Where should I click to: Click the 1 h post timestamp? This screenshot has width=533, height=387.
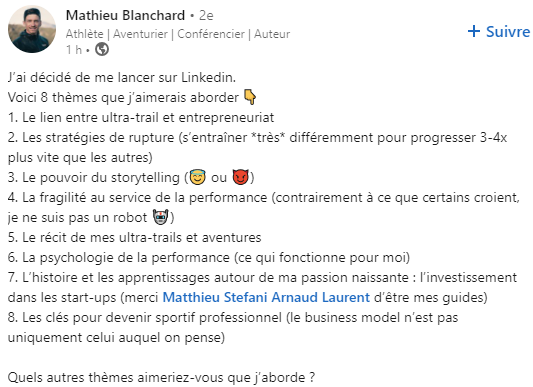click(x=74, y=50)
